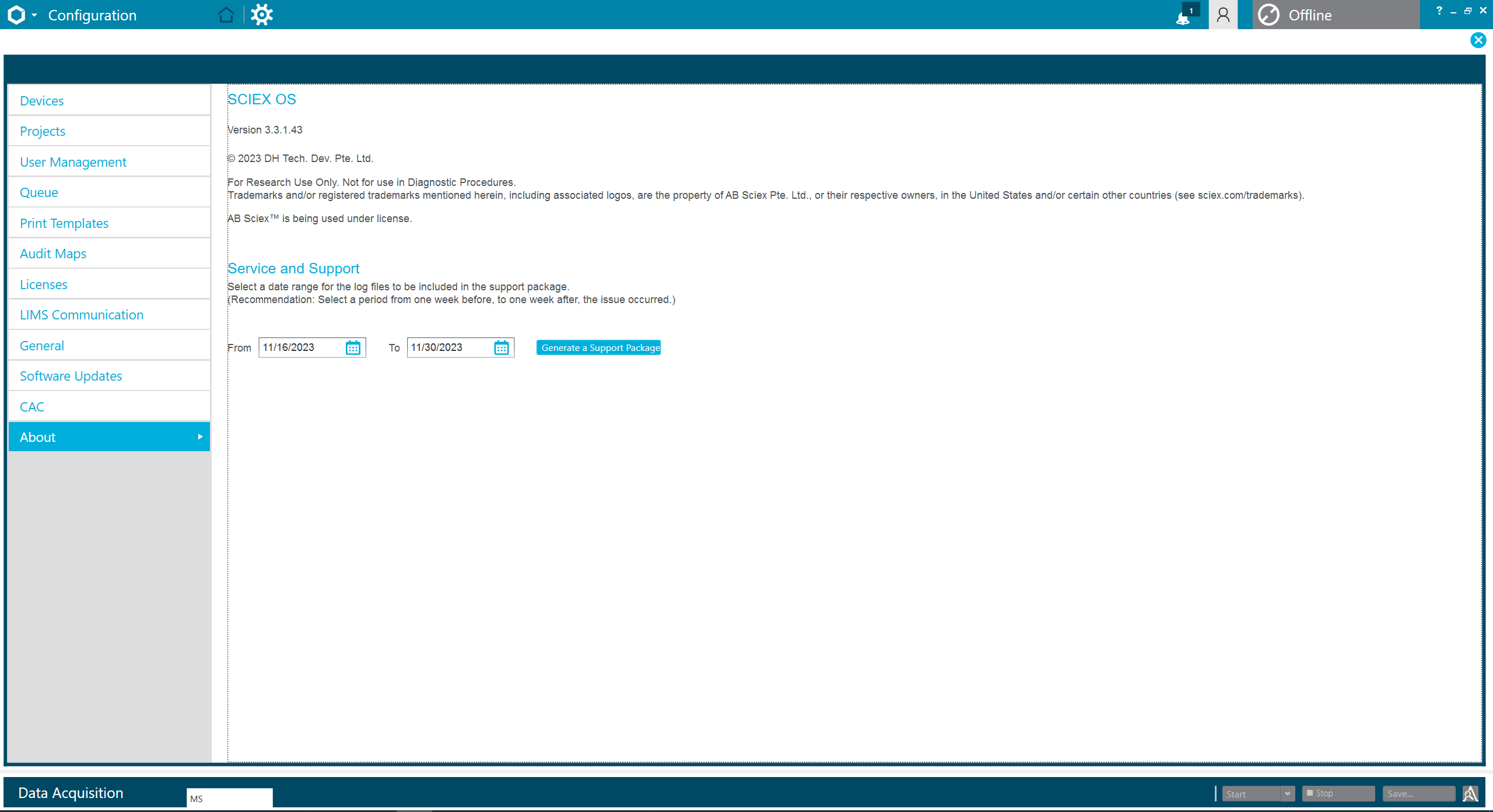This screenshot has width=1493, height=812.
Task: Go to the Home page icon
Action: (x=226, y=15)
